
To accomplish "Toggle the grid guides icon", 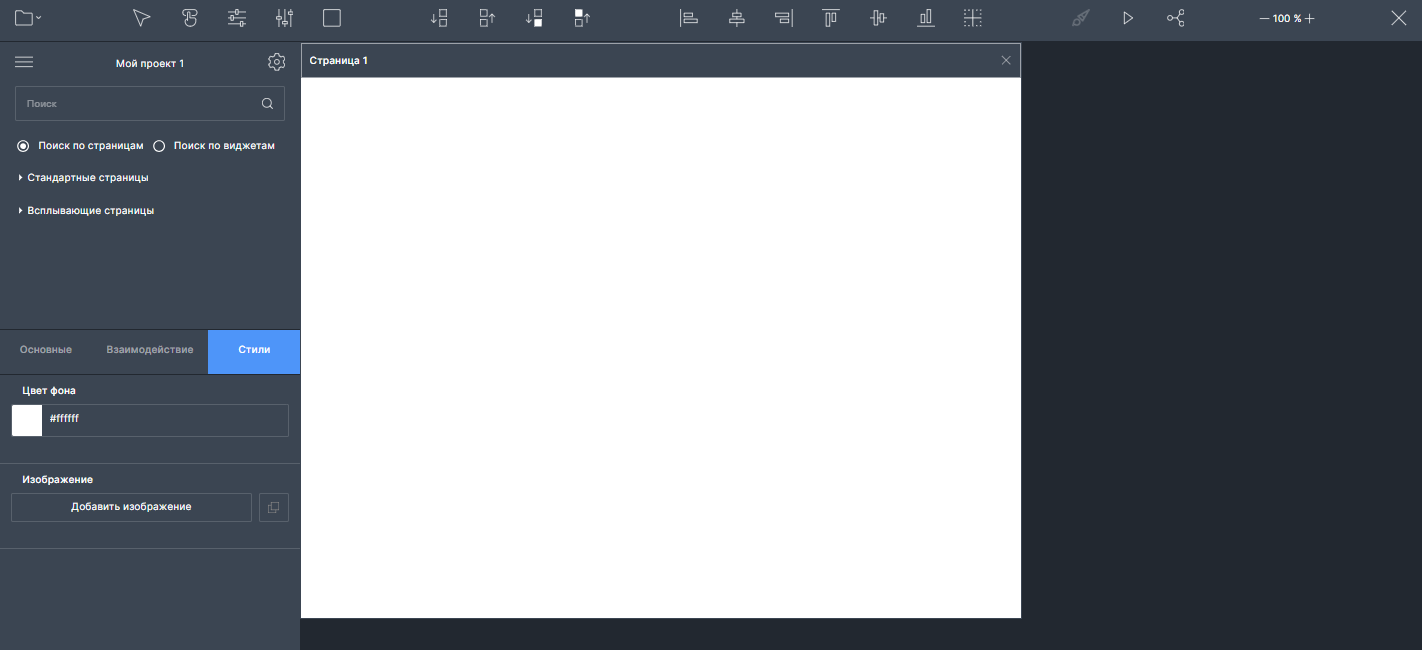I will click(x=973, y=18).
